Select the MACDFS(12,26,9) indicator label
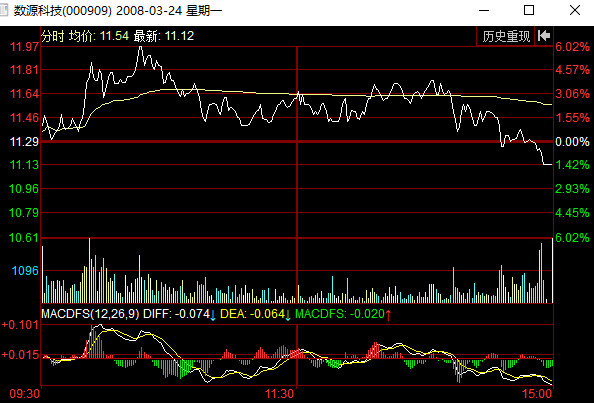Image resolution: width=594 pixels, height=403 pixels. pos(90,314)
